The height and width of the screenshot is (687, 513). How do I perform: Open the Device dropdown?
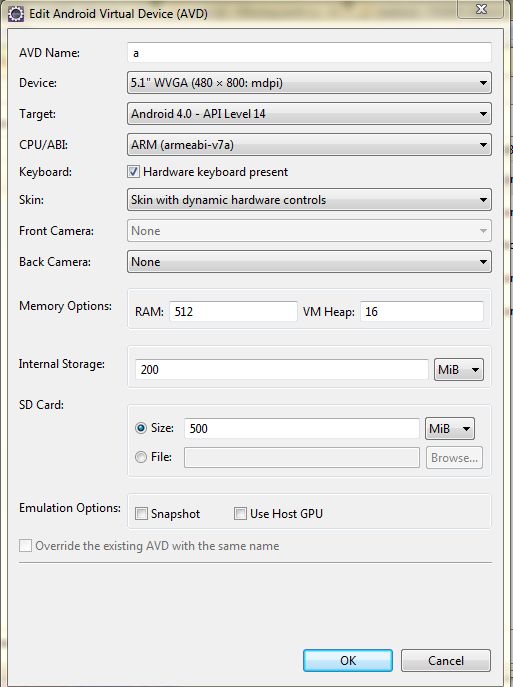click(x=309, y=83)
